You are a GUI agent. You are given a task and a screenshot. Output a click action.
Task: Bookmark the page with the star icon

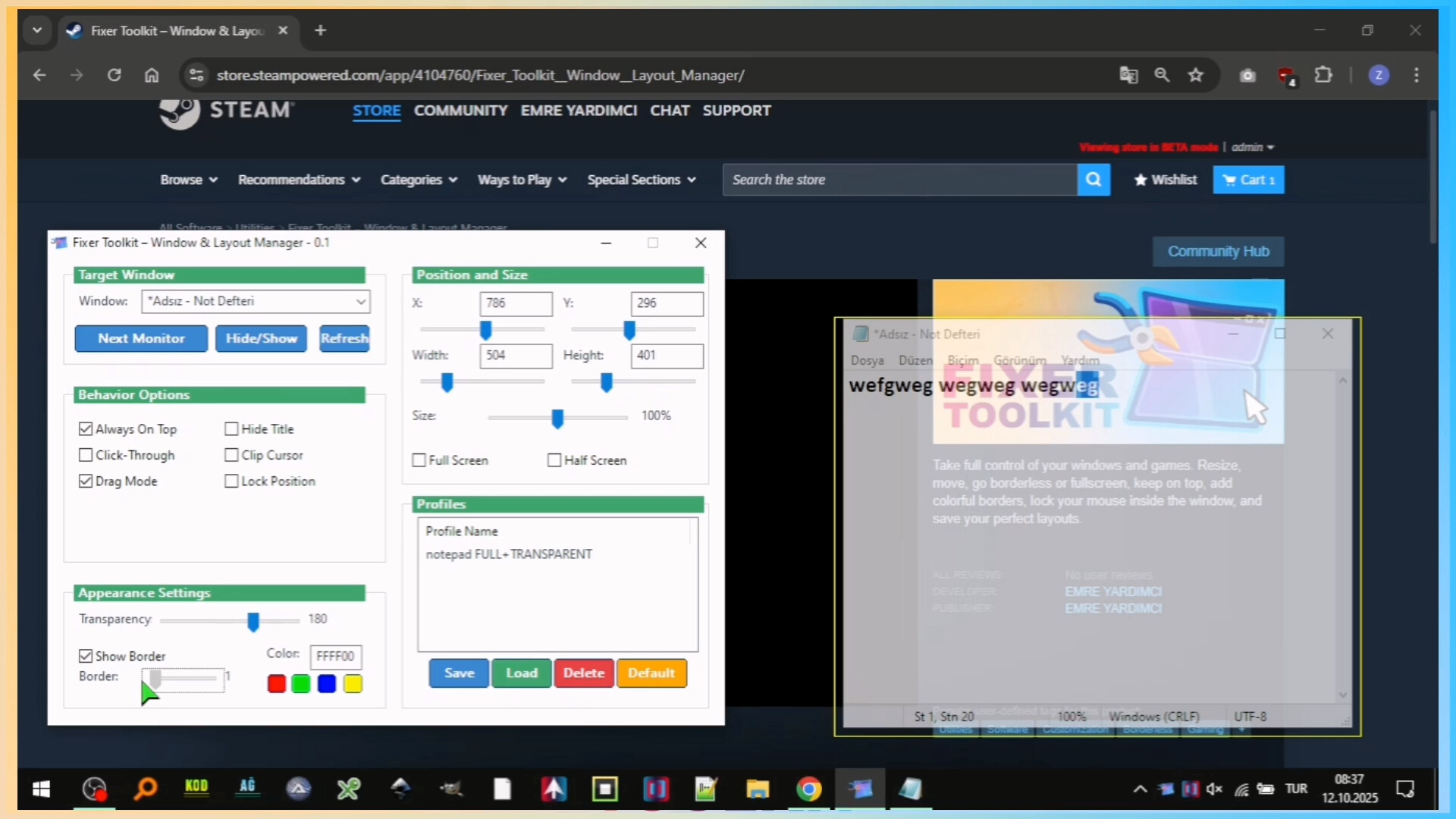pyautogui.click(x=1196, y=75)
